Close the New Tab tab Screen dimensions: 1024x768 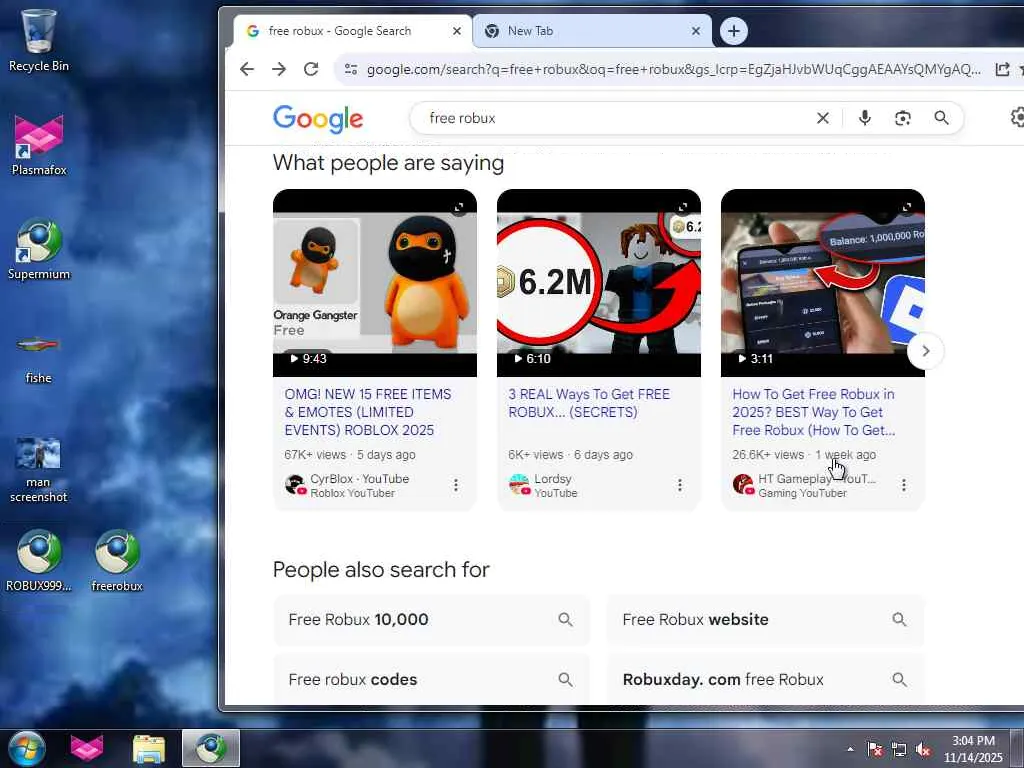tap(696, 31)
